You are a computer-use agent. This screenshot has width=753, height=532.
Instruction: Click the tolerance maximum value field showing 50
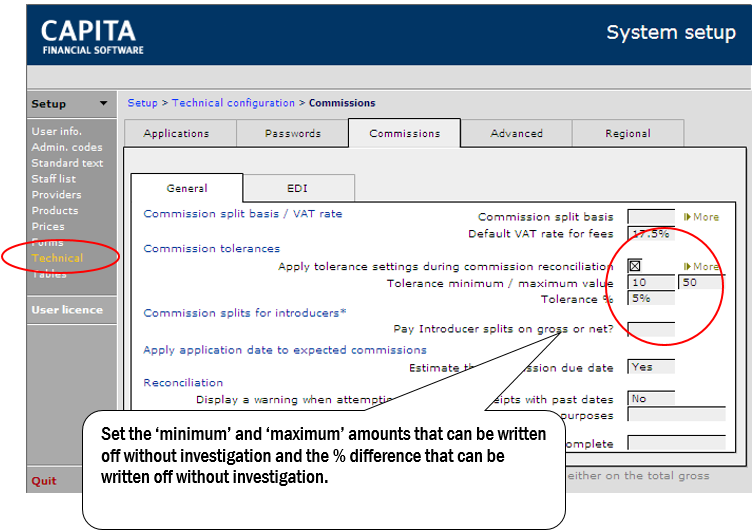tap(701, 282)
